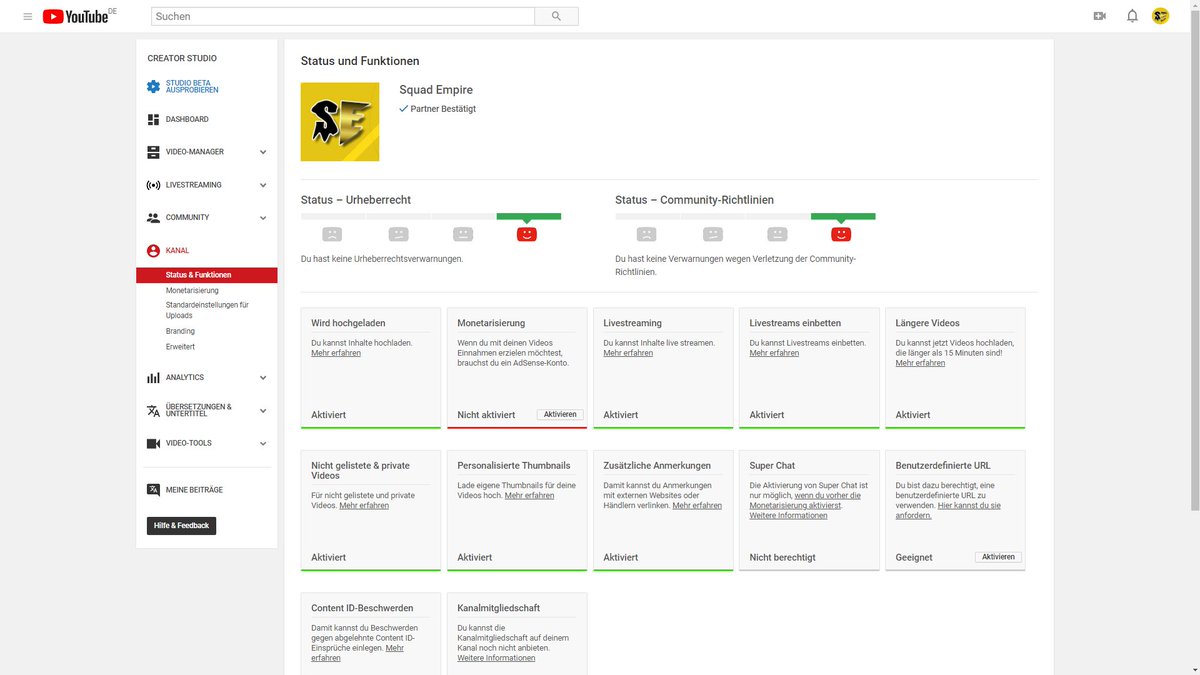This screenshot has width=1200, height=675.
Task: Click Aktivieren in the Monetarisierung card
Action: [560, 414]
